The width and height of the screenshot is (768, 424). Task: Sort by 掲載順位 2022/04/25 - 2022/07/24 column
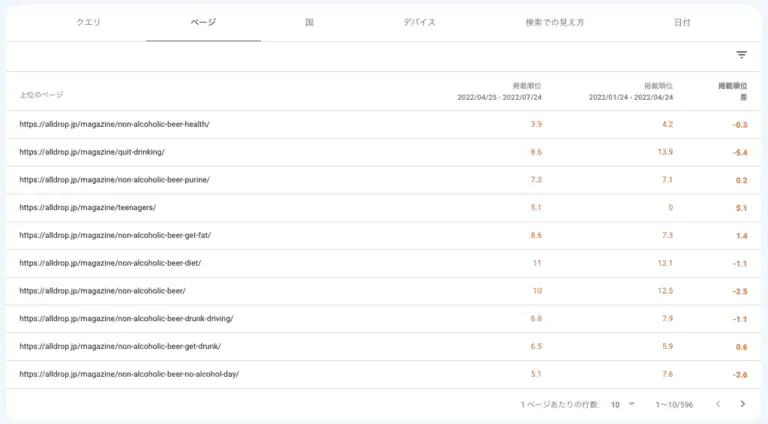[x=500, y=92]
